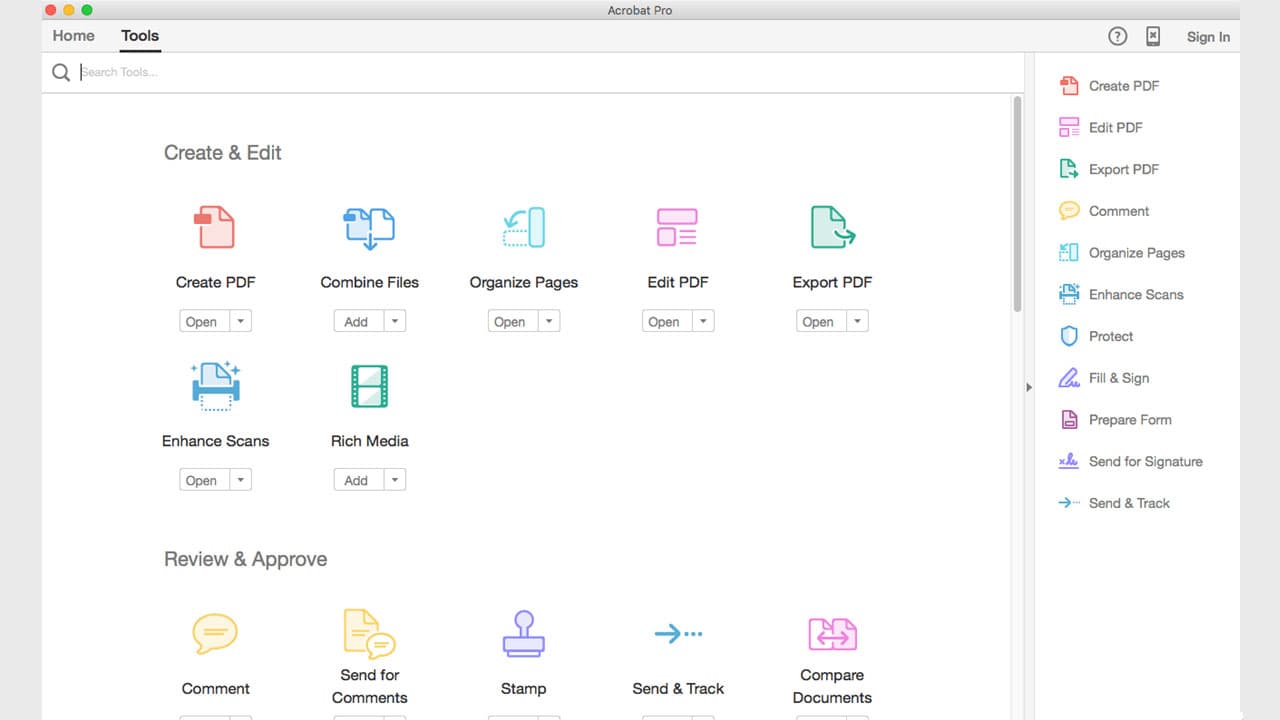Click the Send for Signature sidebar icon
The width and height of the screenshot is (1280, 720).
coord(1068,461)
